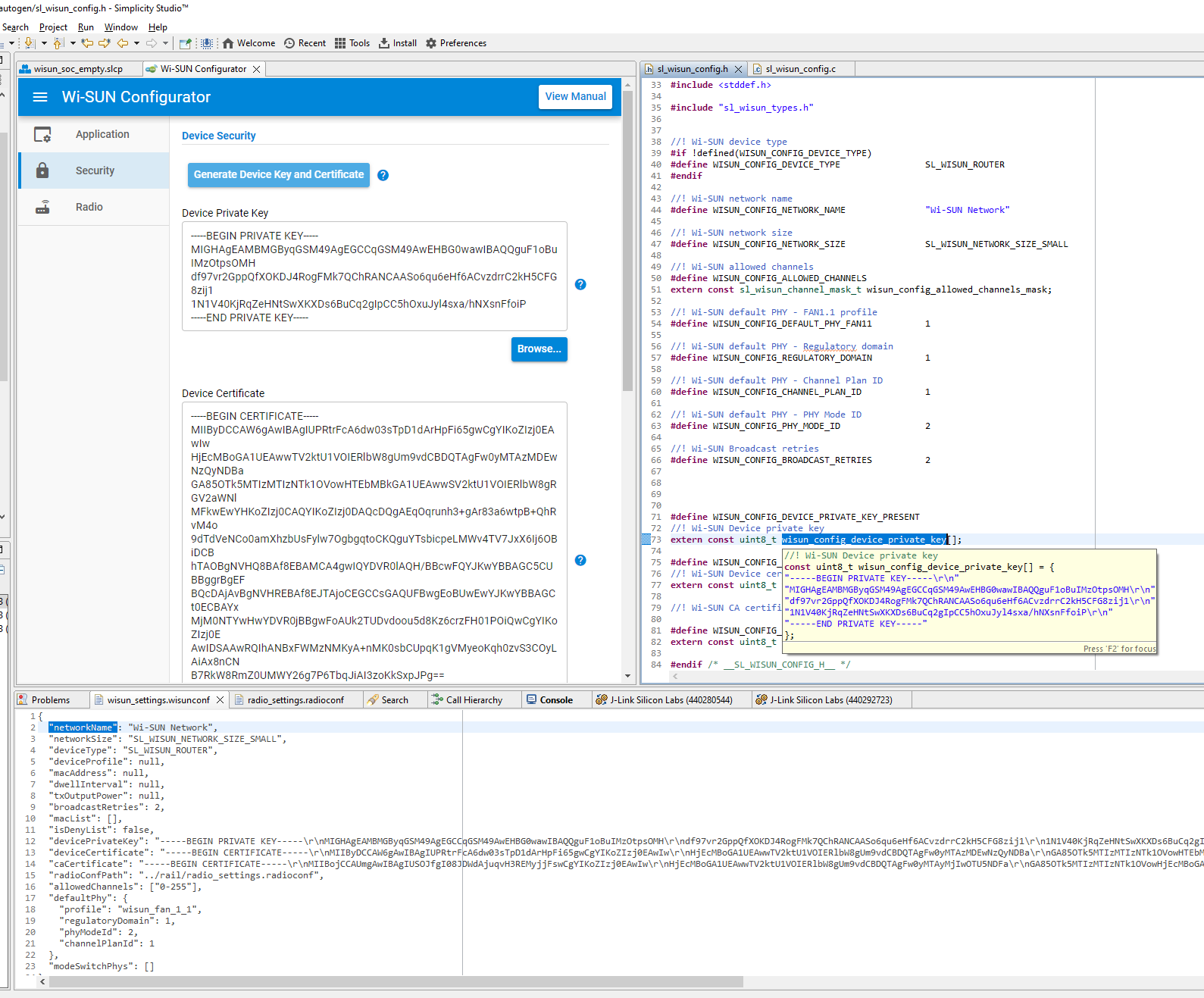1204x998 pixels.
Task: Open the Tools grid in toolbar
Action: (352, 43)
